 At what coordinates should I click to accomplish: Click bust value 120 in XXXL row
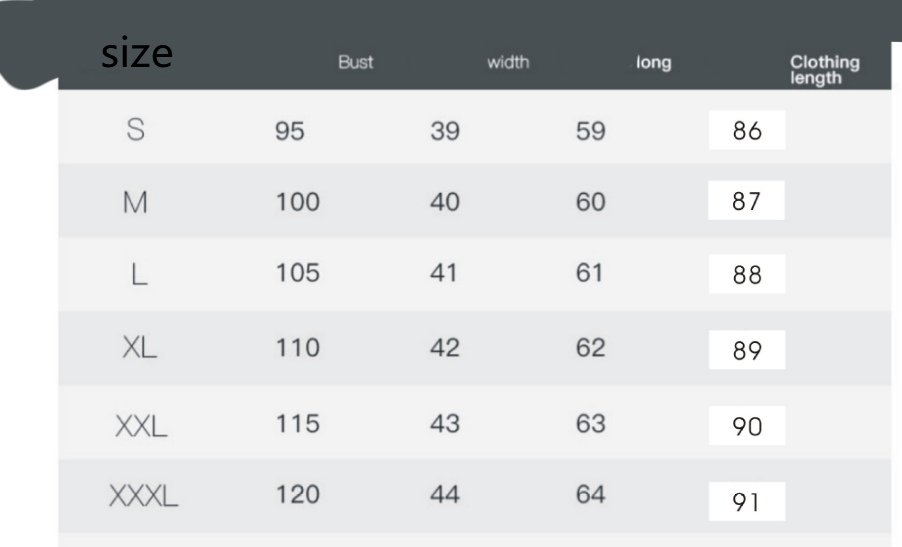[298, 494]
